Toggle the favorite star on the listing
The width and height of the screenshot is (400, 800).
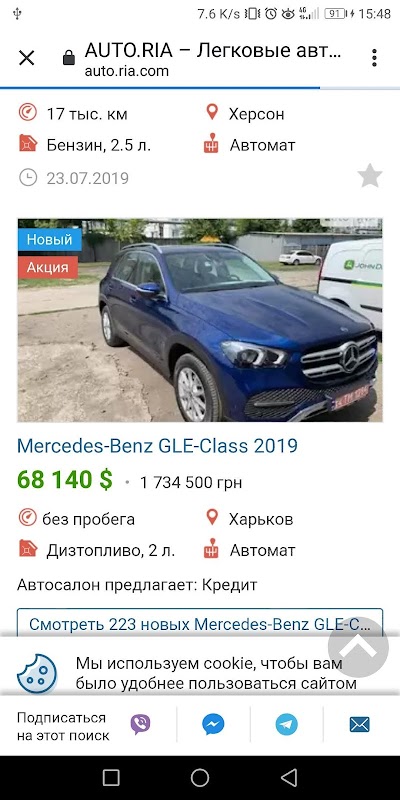pyautogui.click(x=370, y=176)
